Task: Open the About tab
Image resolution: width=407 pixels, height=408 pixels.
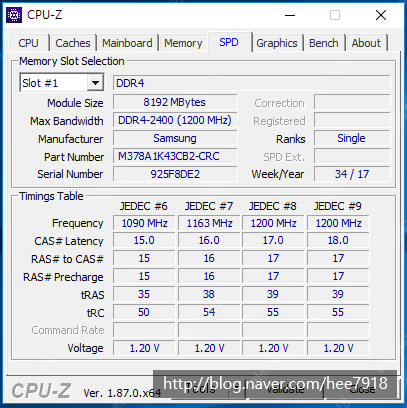Action: point(366,43)
